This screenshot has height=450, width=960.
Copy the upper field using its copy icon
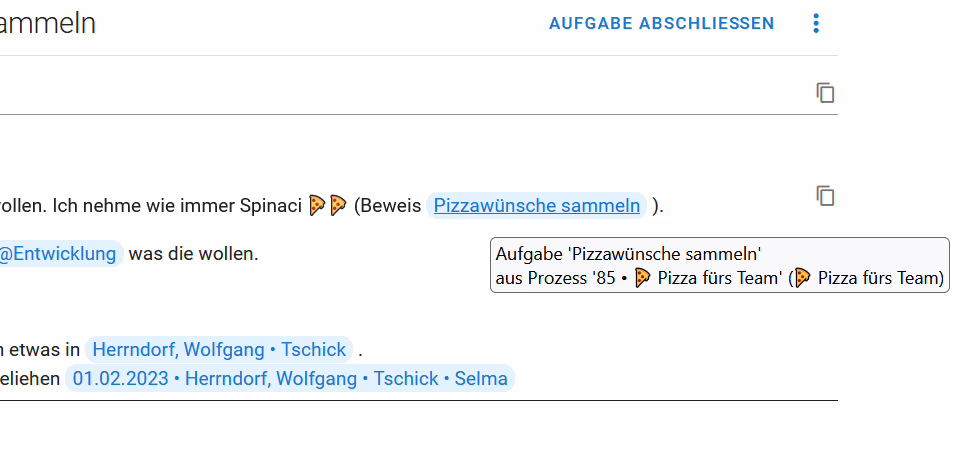pyautogui.click(x=825, y=92)
